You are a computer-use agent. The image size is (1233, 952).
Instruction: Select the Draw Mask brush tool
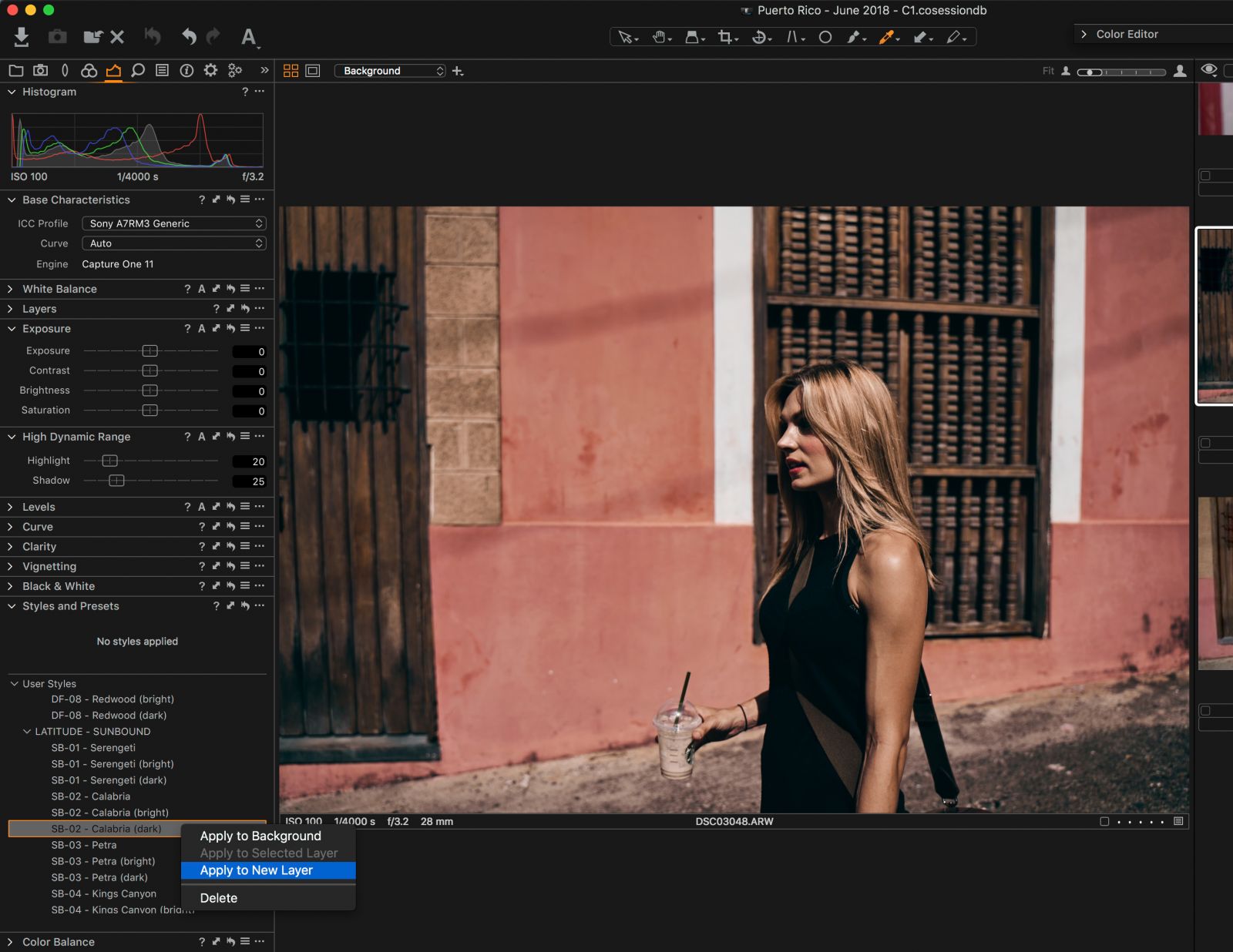[854, 36]
